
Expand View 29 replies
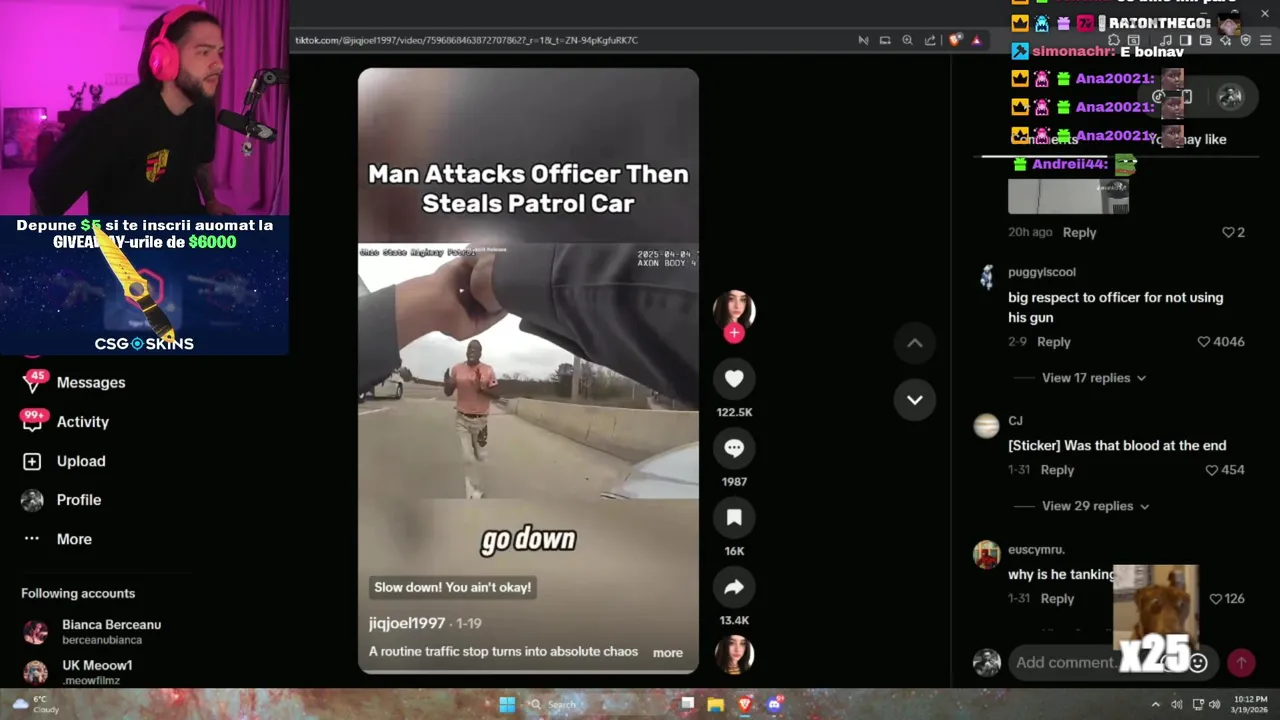tap(1095, 506)
